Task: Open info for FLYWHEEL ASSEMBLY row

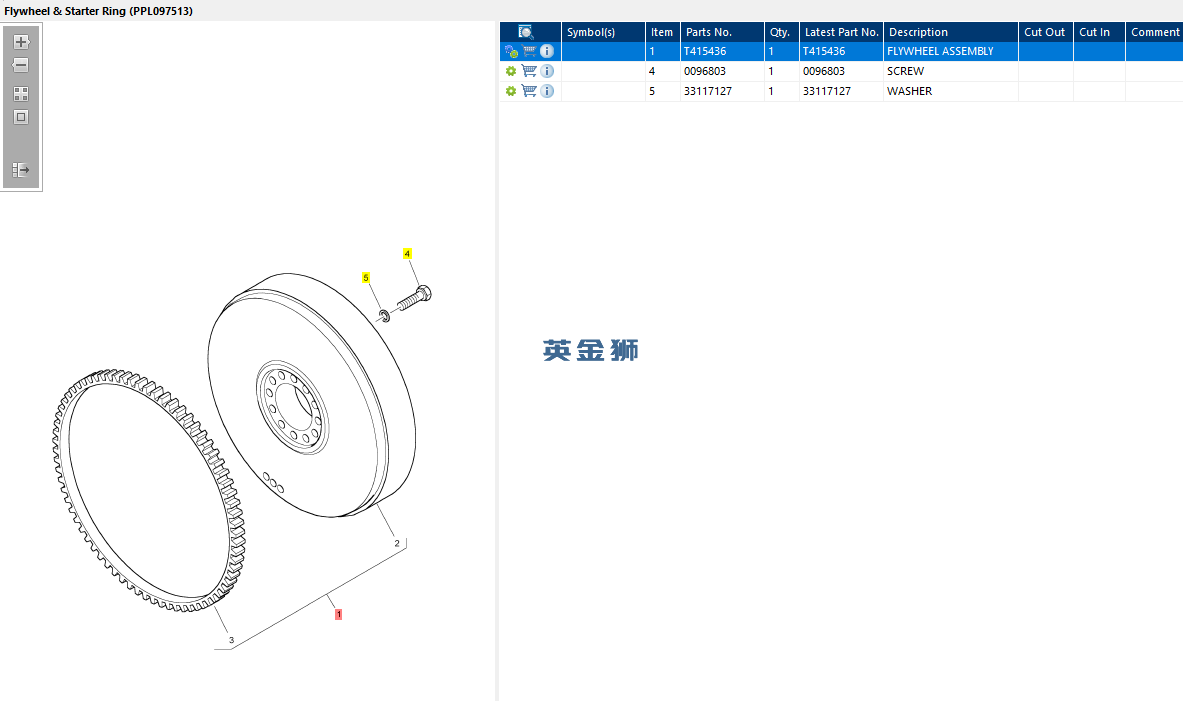Action: point(547,51)
